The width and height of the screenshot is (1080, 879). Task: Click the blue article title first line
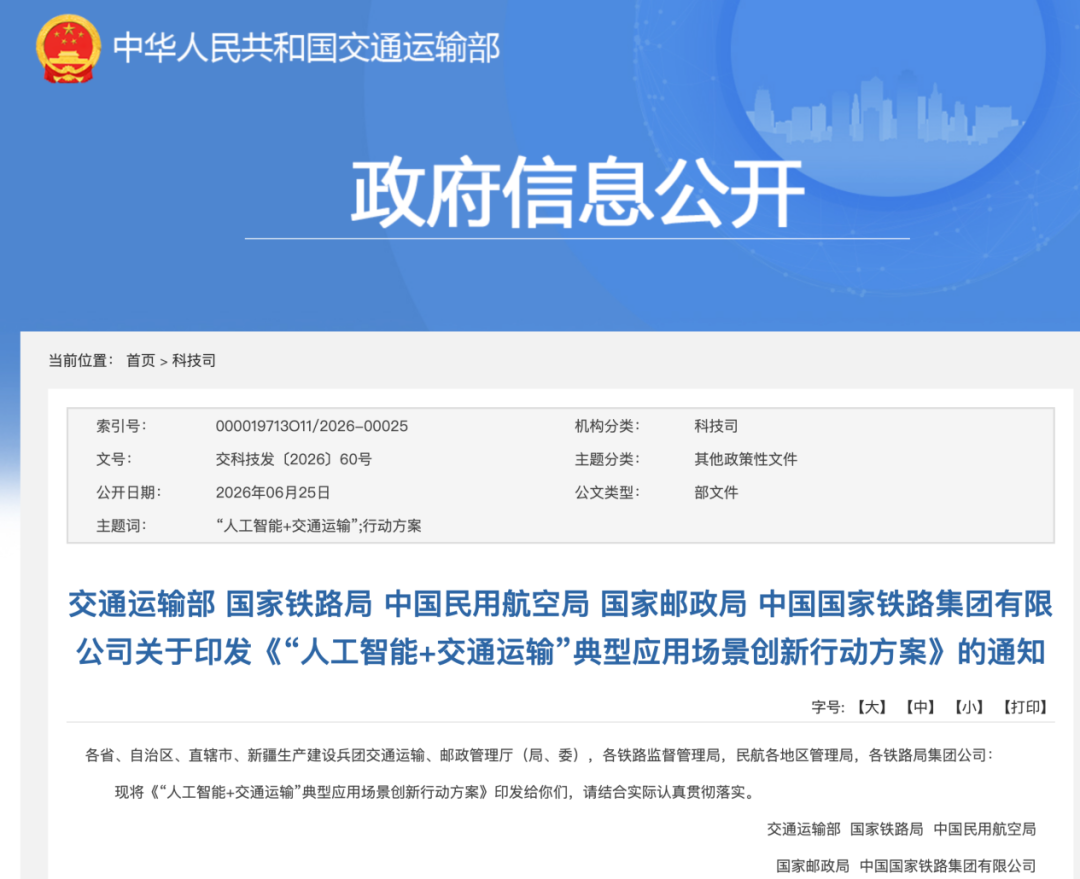click(560, 603)
